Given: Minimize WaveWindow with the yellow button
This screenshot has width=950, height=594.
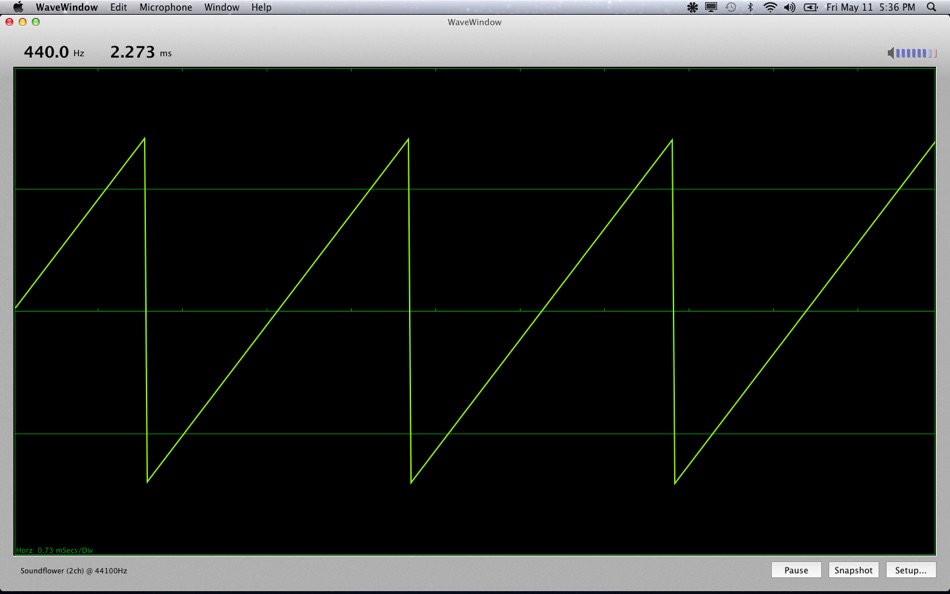Looking at the screenshot, I should click(22, 22).
